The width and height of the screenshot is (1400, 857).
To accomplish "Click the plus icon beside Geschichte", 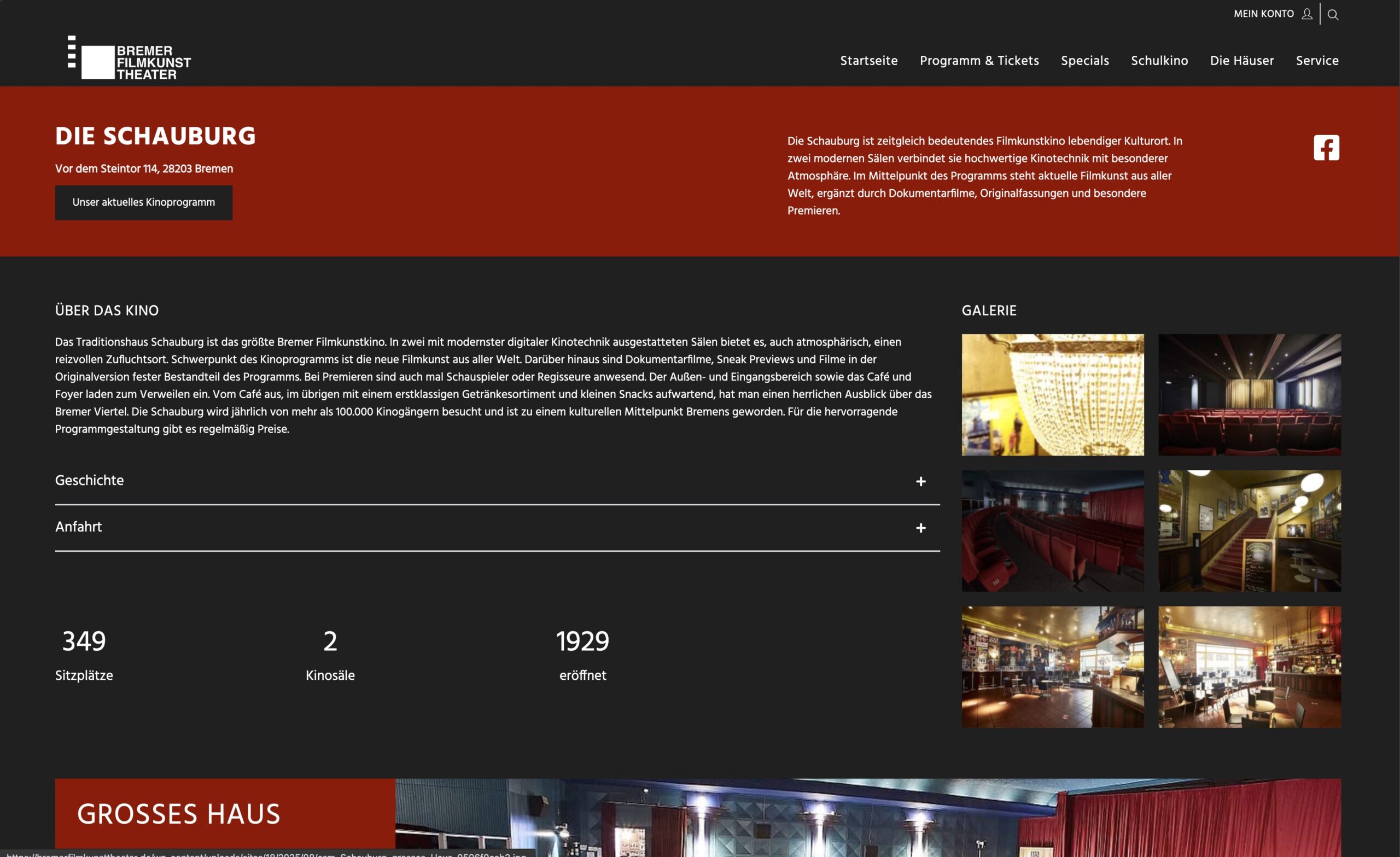I will coord(920,481).
